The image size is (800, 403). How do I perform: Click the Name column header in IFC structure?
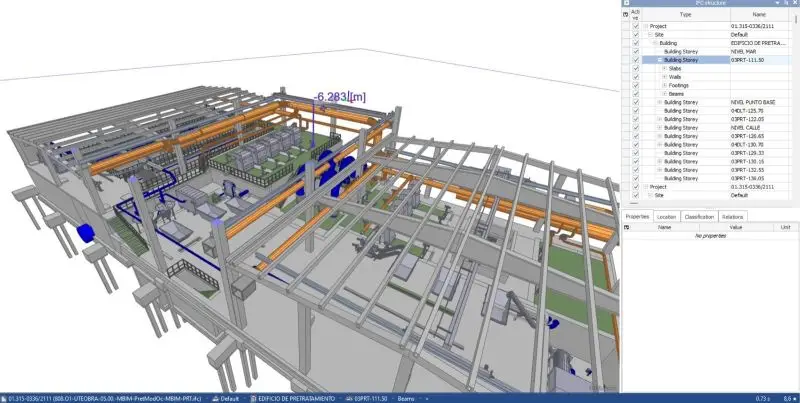pyautogui.click(x=760, y=15)
